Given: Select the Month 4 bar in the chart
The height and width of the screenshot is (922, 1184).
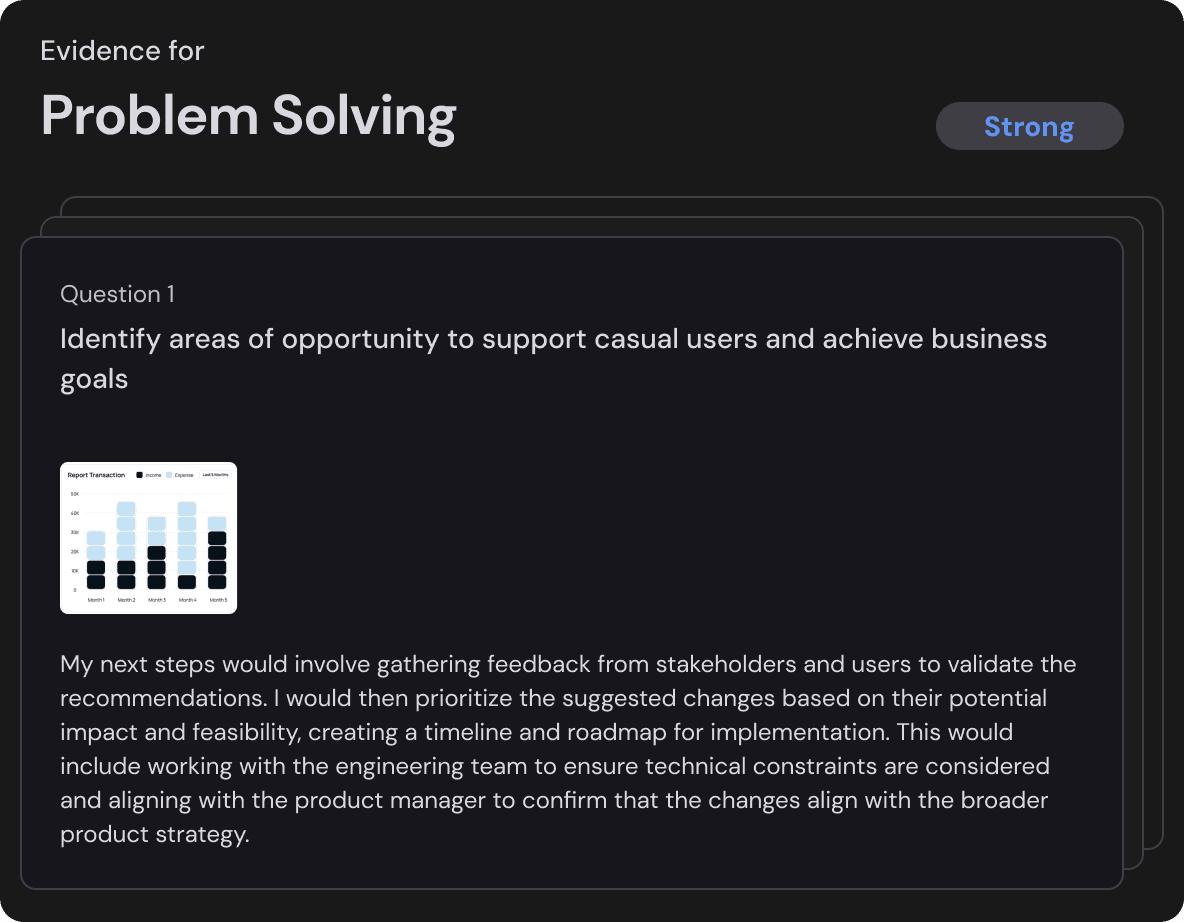Looking at the screenshot, I should (x=187, y=545).
